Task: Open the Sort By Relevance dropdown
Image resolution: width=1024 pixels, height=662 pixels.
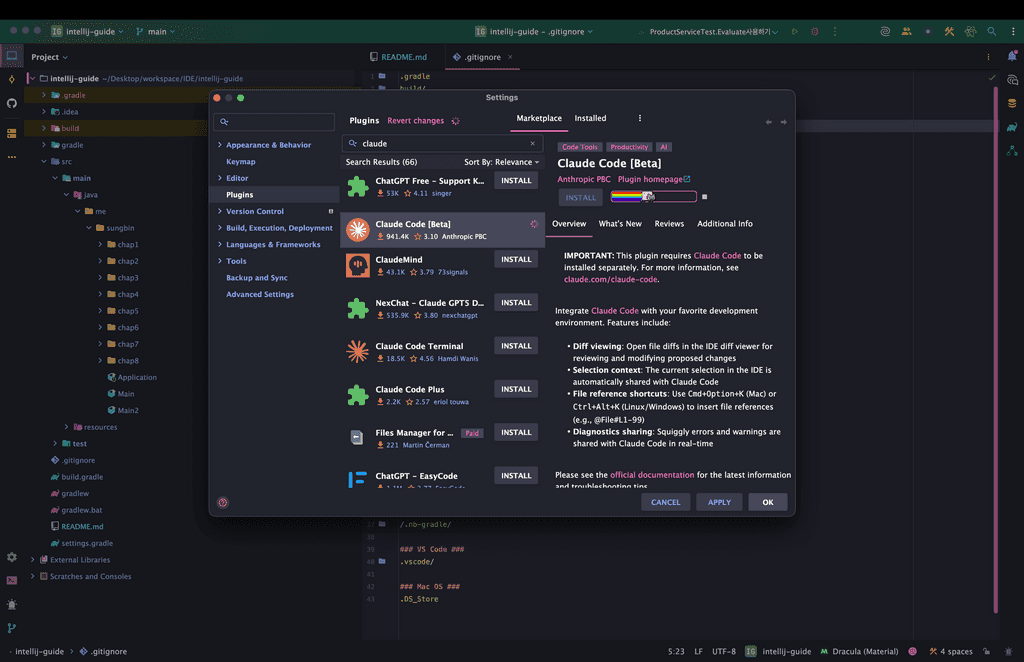Action: pyautogui.click(x=501, y=162)
